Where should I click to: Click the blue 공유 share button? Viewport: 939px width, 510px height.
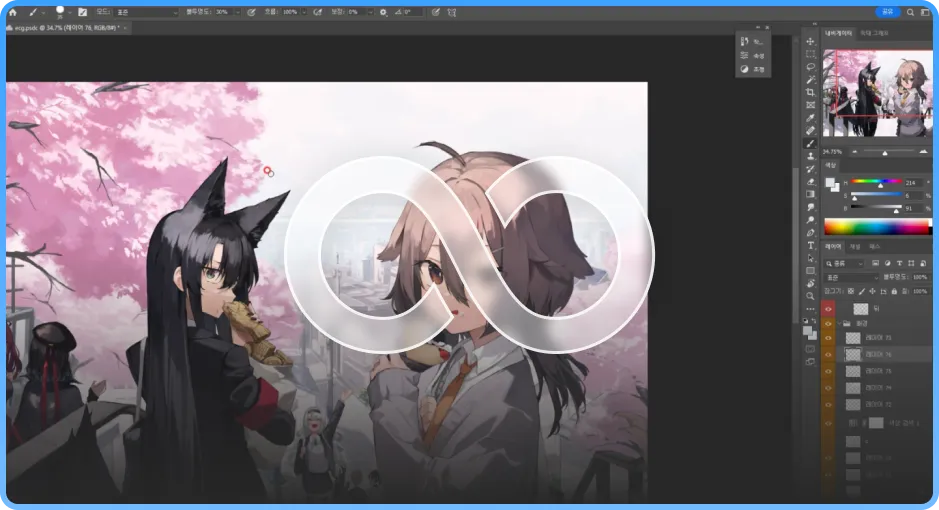point(887,12)
